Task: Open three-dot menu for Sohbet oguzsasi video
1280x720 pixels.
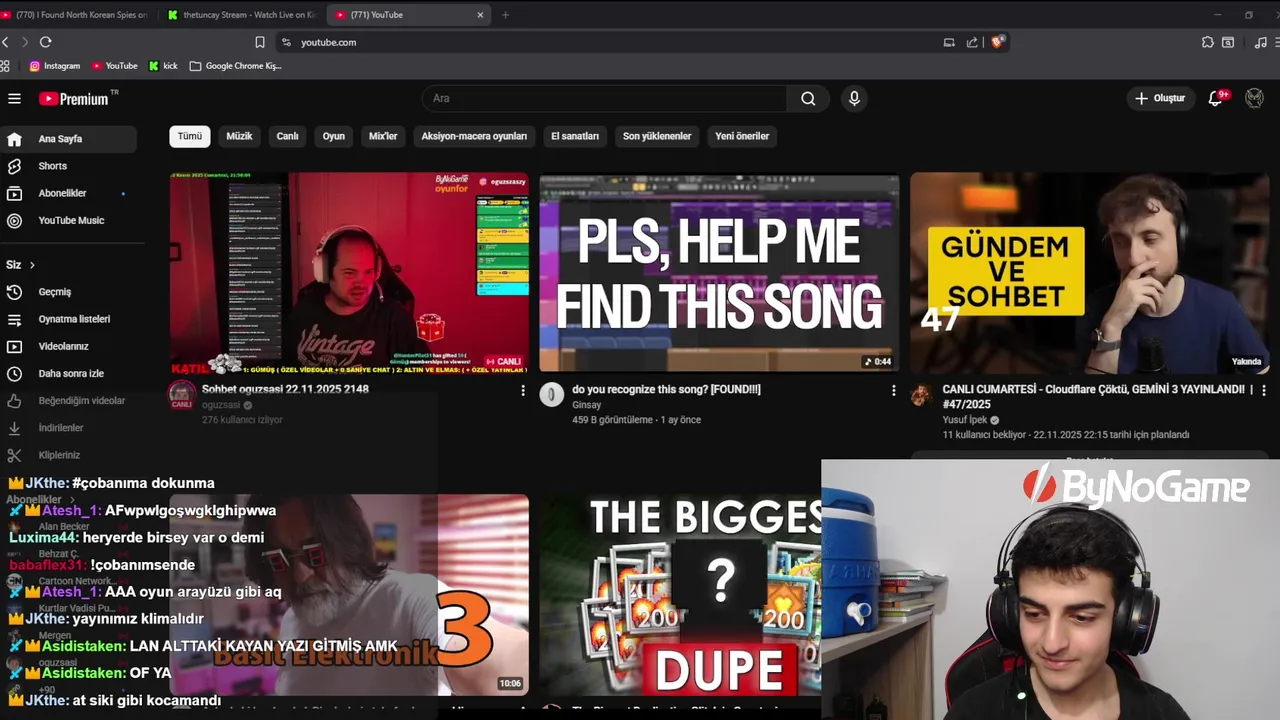Action: (522, 390)
